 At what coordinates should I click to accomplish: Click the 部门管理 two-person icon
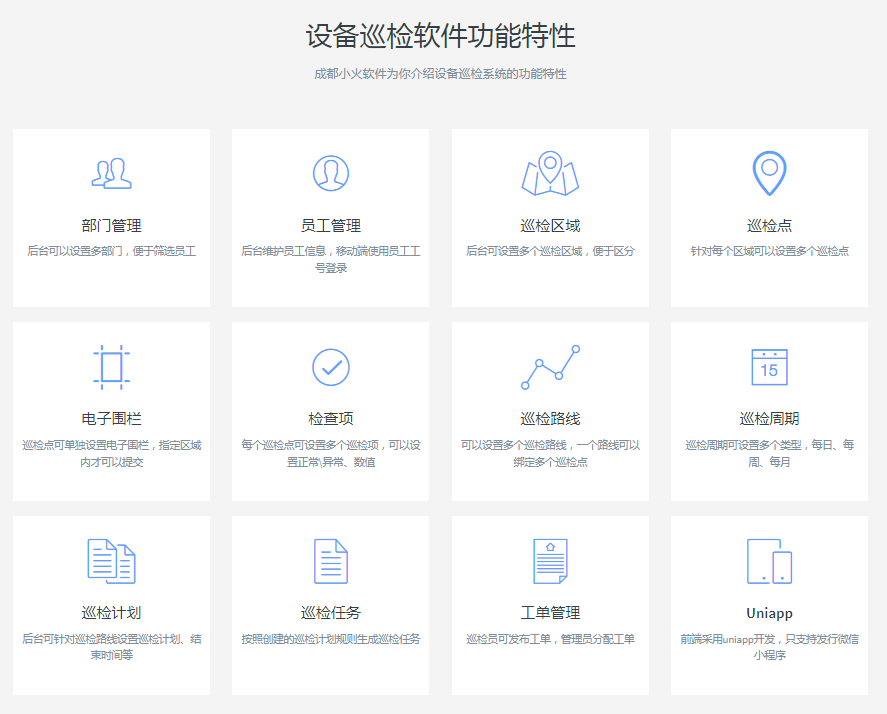click(111, 174)
